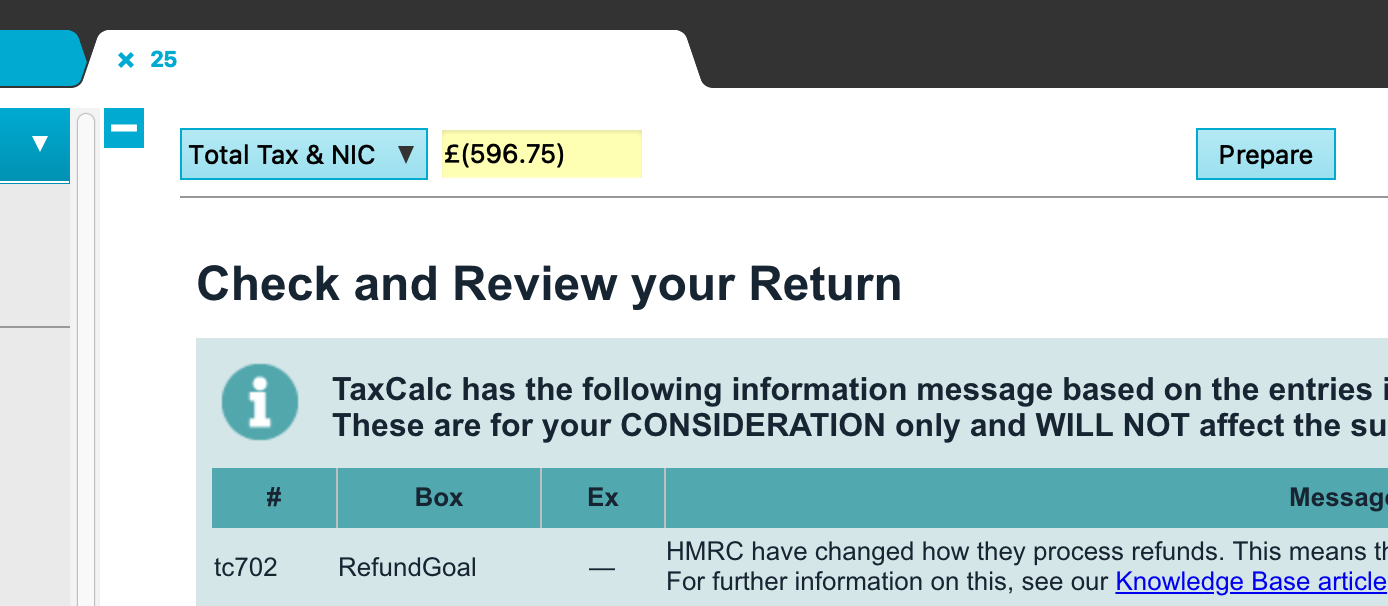Click the dash in the Ex column
The image size is (1388, 606).
602,568
